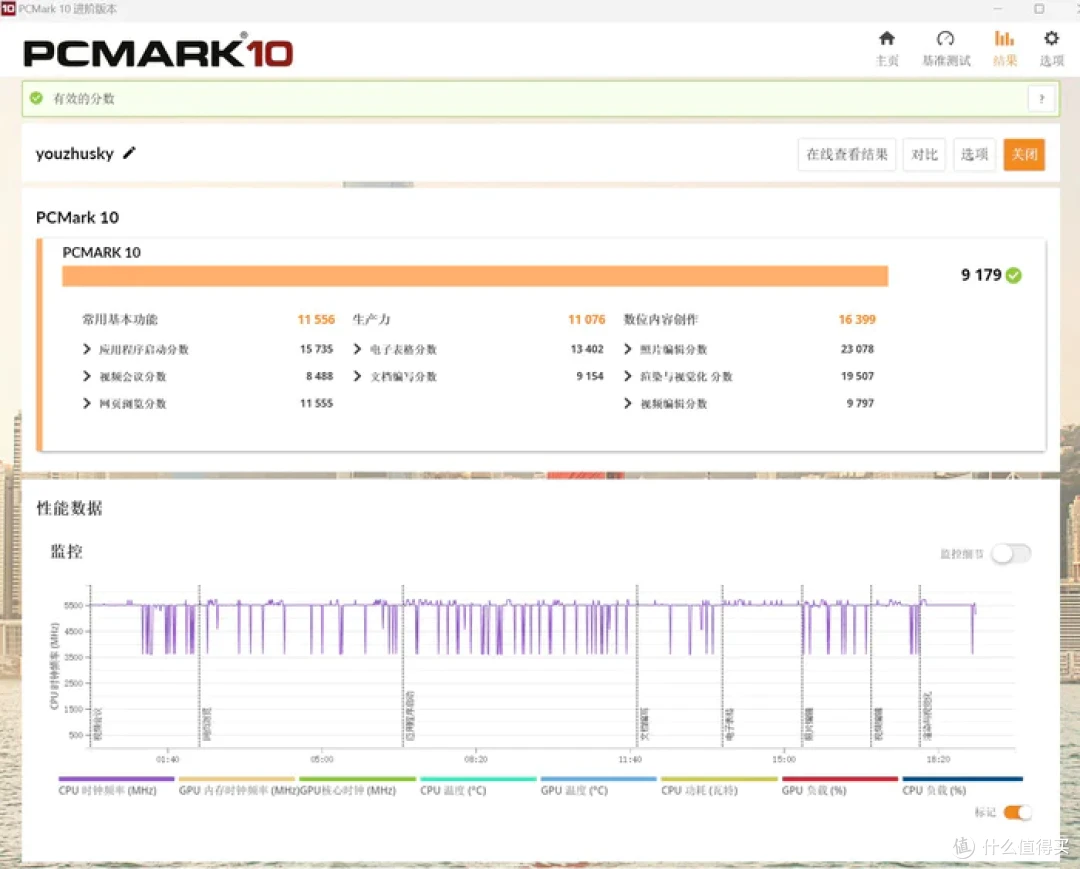Screen dimensions: 1080x869
Task: Click the green valid-score check icon
Action: point(37,98)
